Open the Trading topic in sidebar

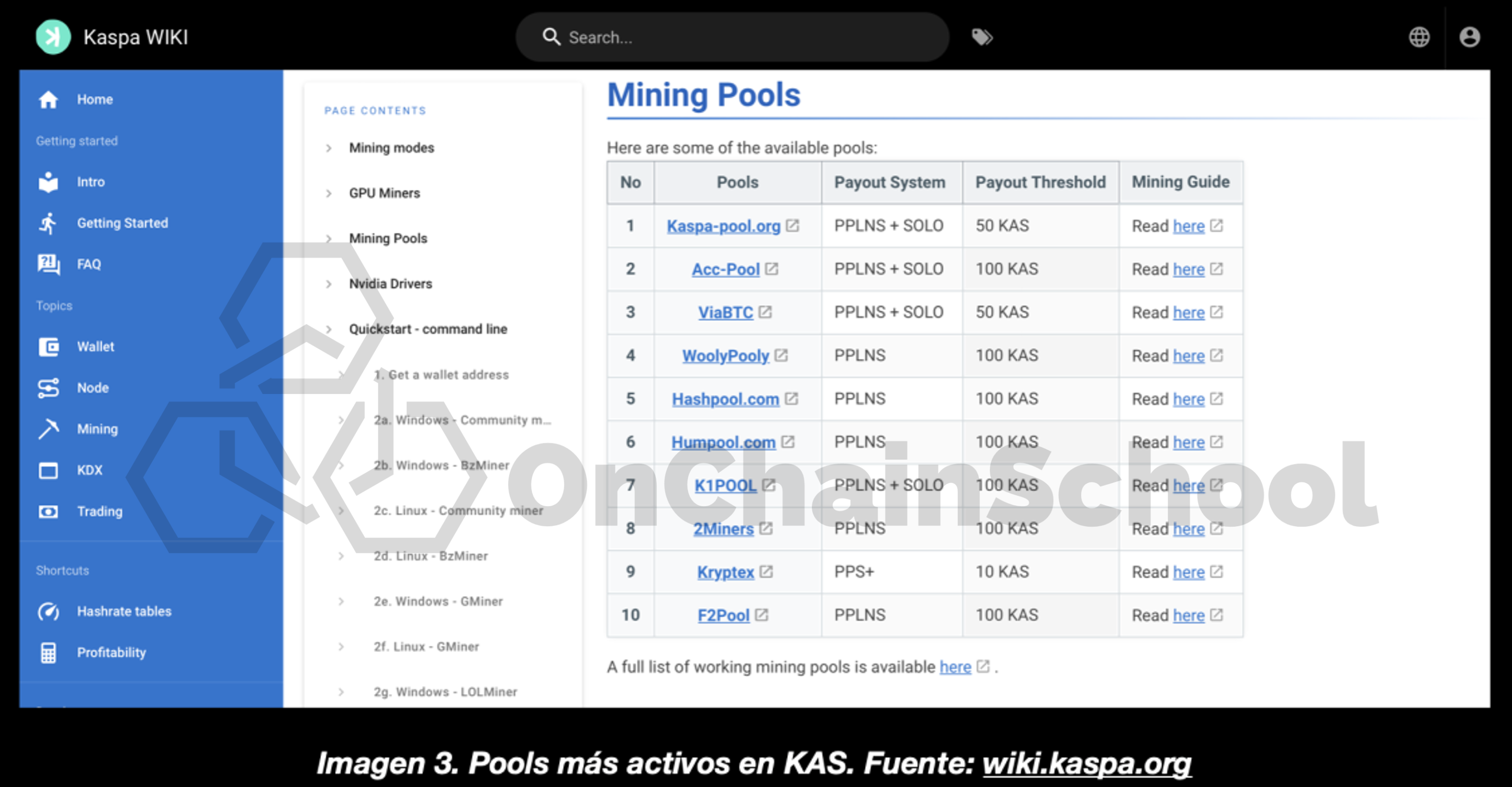point(151,512)
